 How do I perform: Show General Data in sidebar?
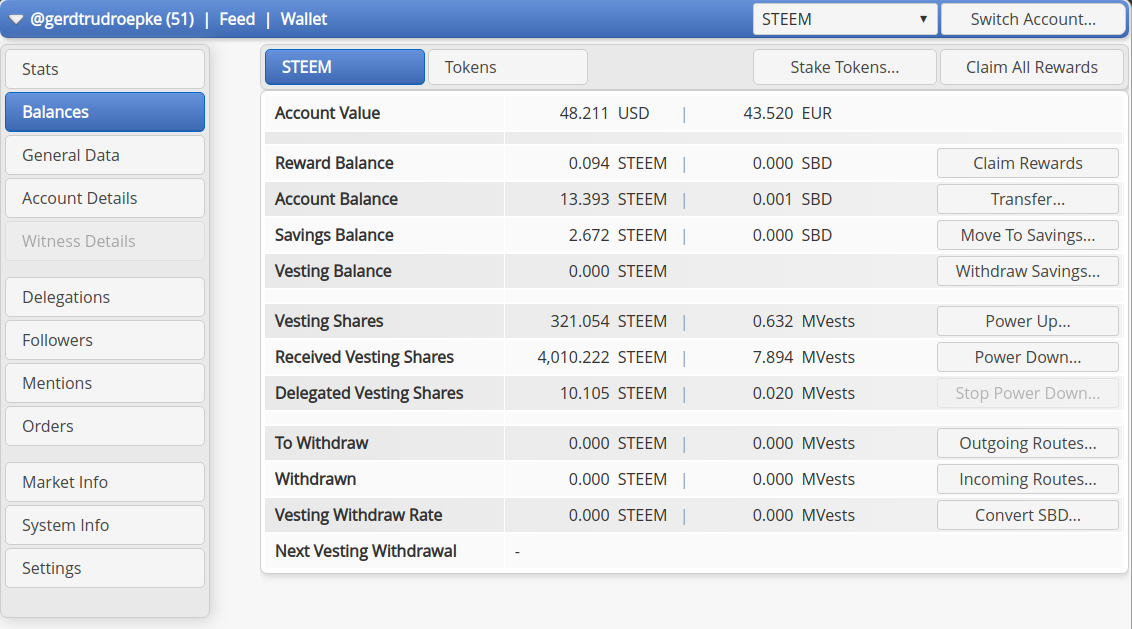click(x=105, y=155)
